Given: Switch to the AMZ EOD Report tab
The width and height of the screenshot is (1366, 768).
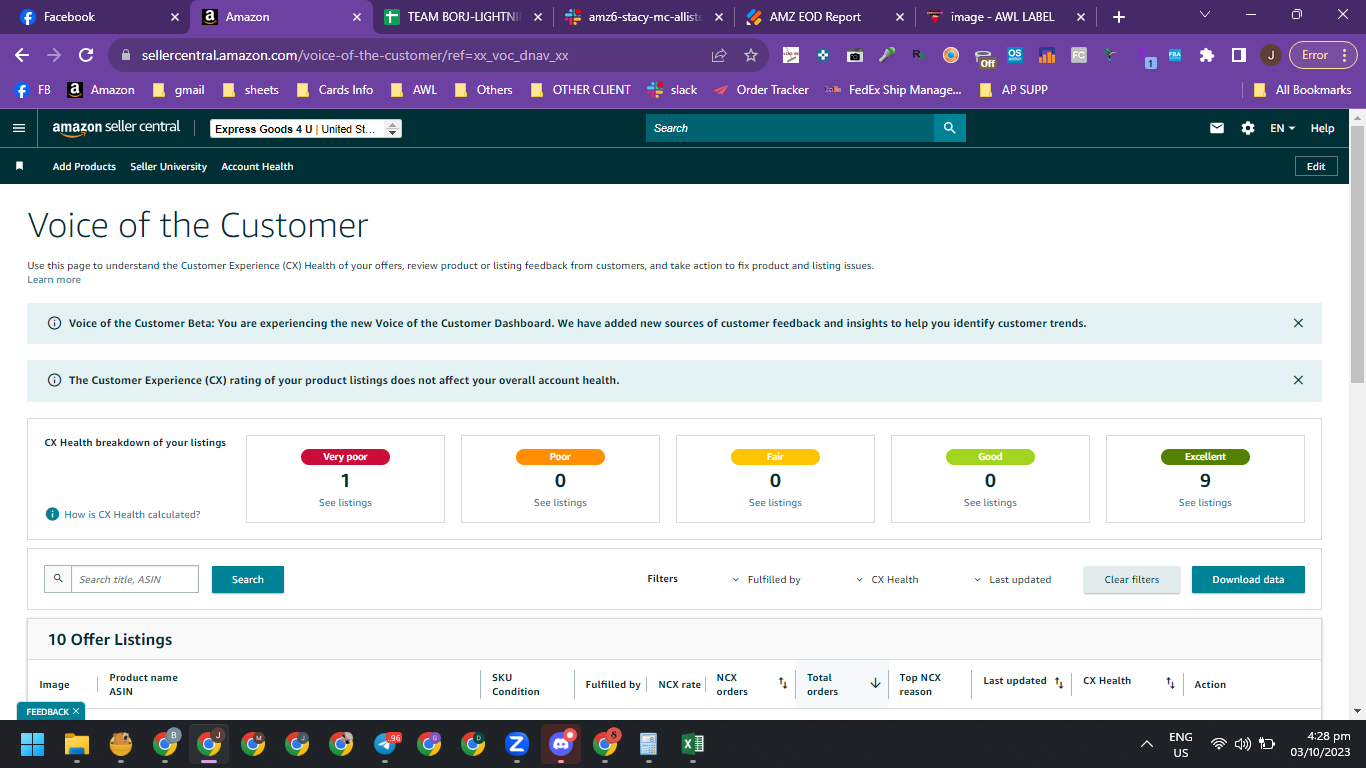Looking at the screenshot, I should 824,17.
